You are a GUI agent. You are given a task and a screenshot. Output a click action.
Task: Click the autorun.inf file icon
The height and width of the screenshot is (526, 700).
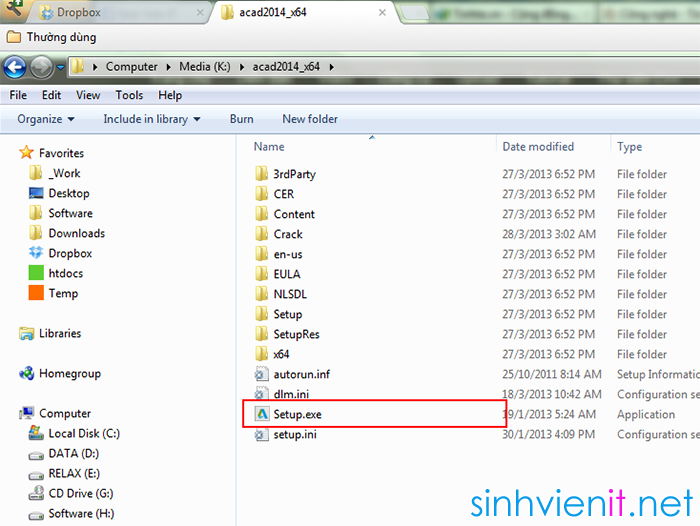click(262, 374)
